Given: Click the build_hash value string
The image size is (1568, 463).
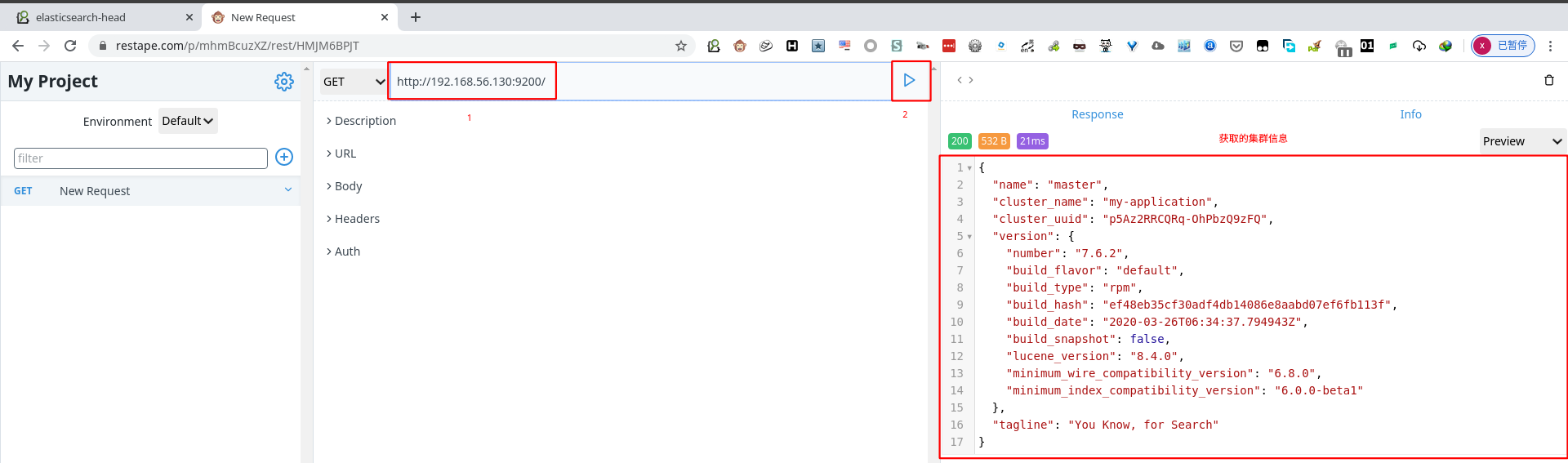Looking at the screenshot, I should pyautogui.click(x=1247, y=305).
